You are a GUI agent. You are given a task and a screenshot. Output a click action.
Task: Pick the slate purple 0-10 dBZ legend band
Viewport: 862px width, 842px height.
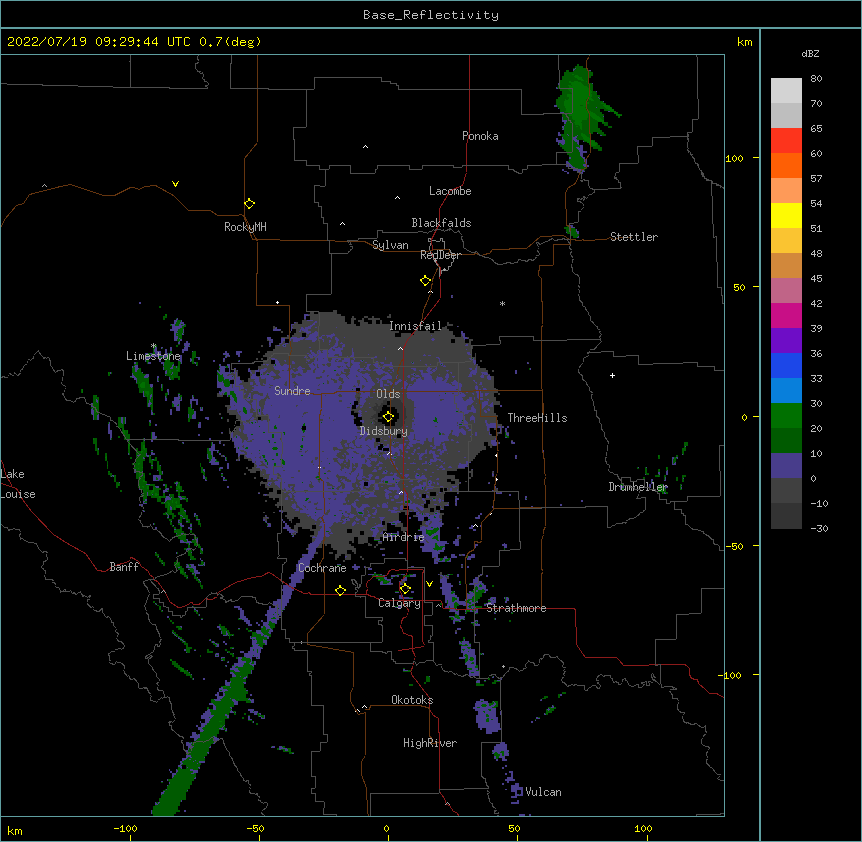click(x=786, y=466)
